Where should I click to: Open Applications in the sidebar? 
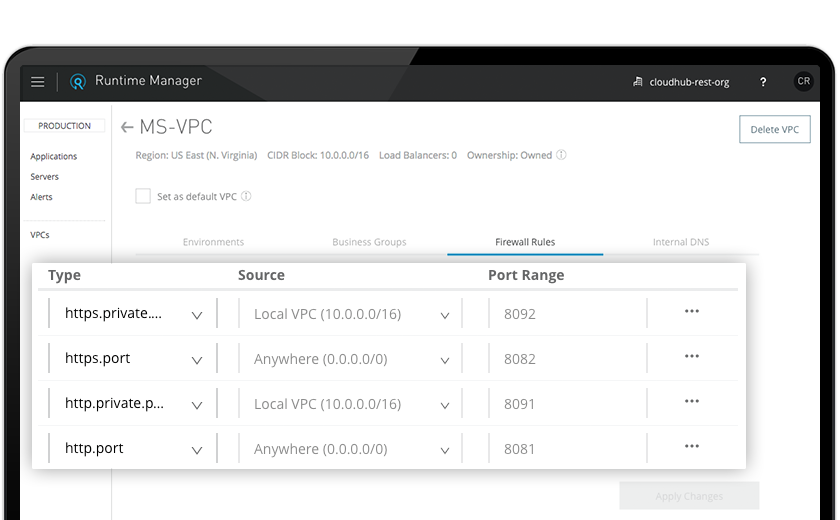pos(54,156)
